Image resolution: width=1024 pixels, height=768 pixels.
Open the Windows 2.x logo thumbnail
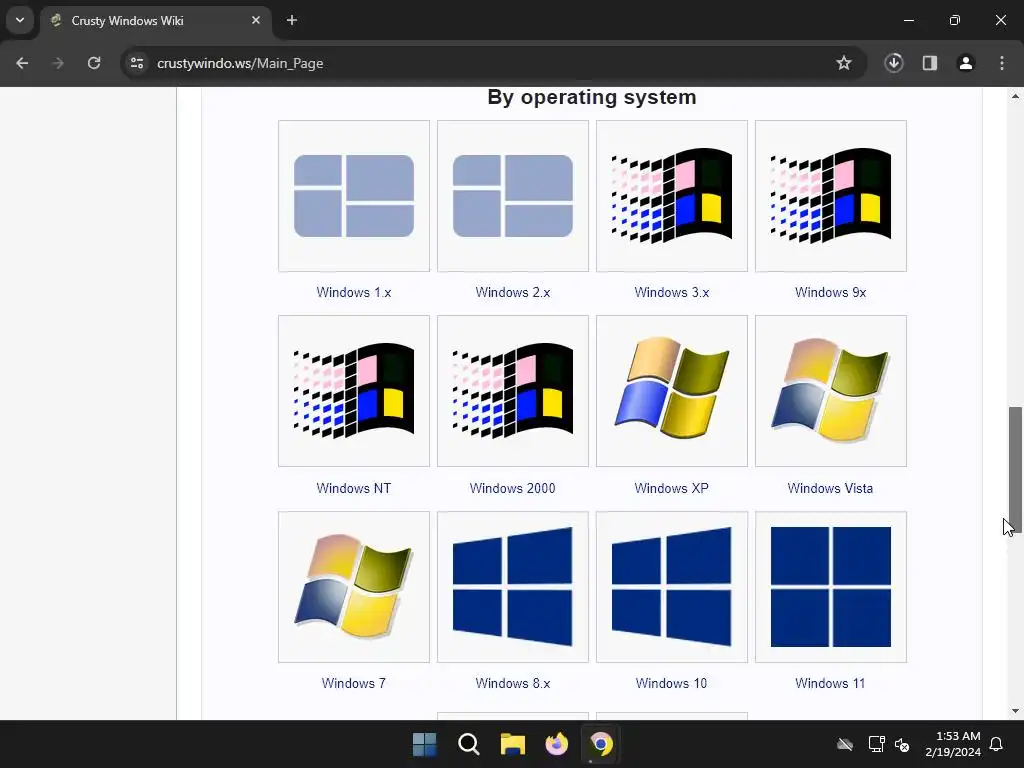513,196
